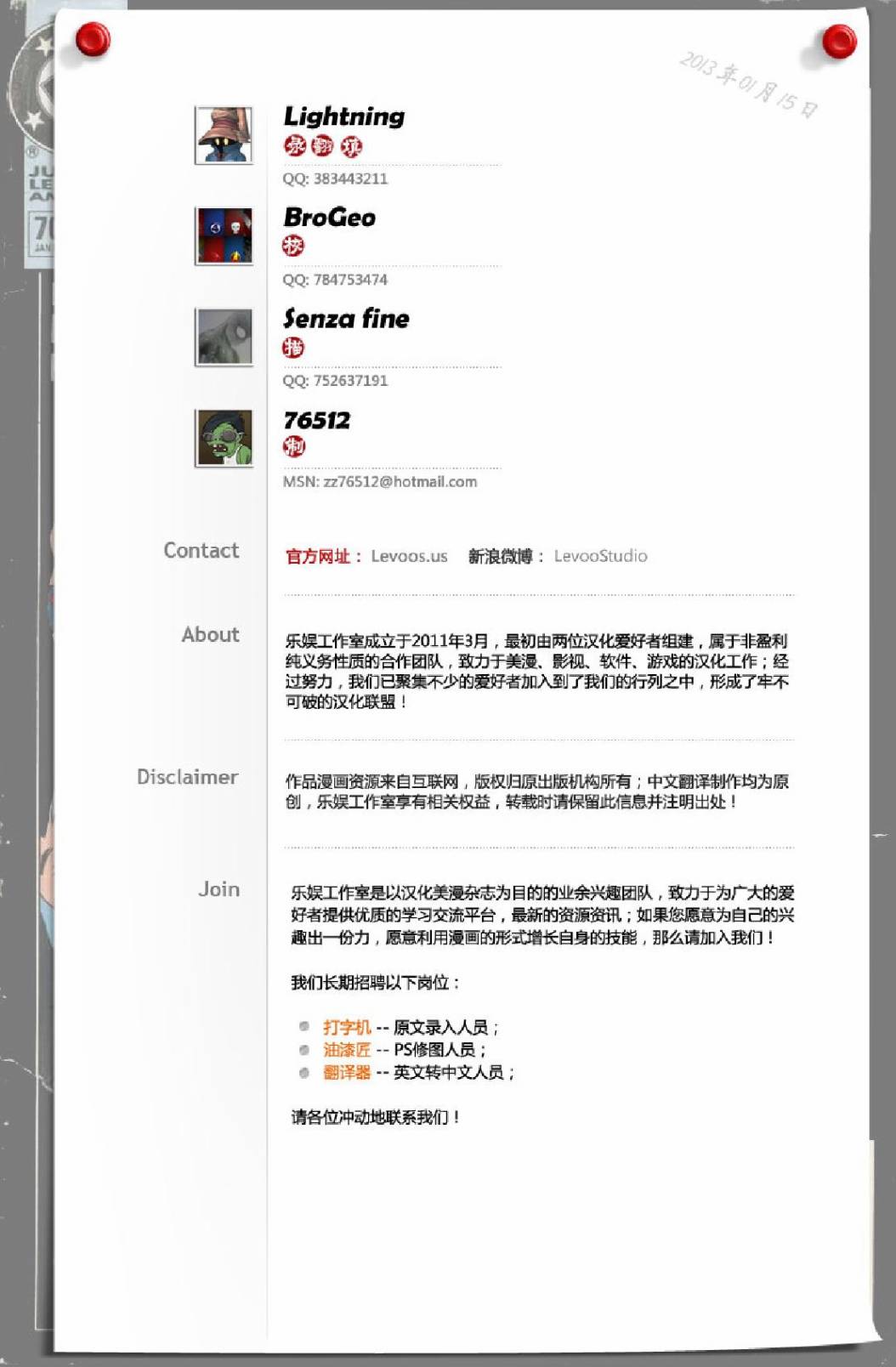896x1367 pixels.
Task: Click Senza fine's gray avatar
Action: pyautogui.click(x=224, y=337)
